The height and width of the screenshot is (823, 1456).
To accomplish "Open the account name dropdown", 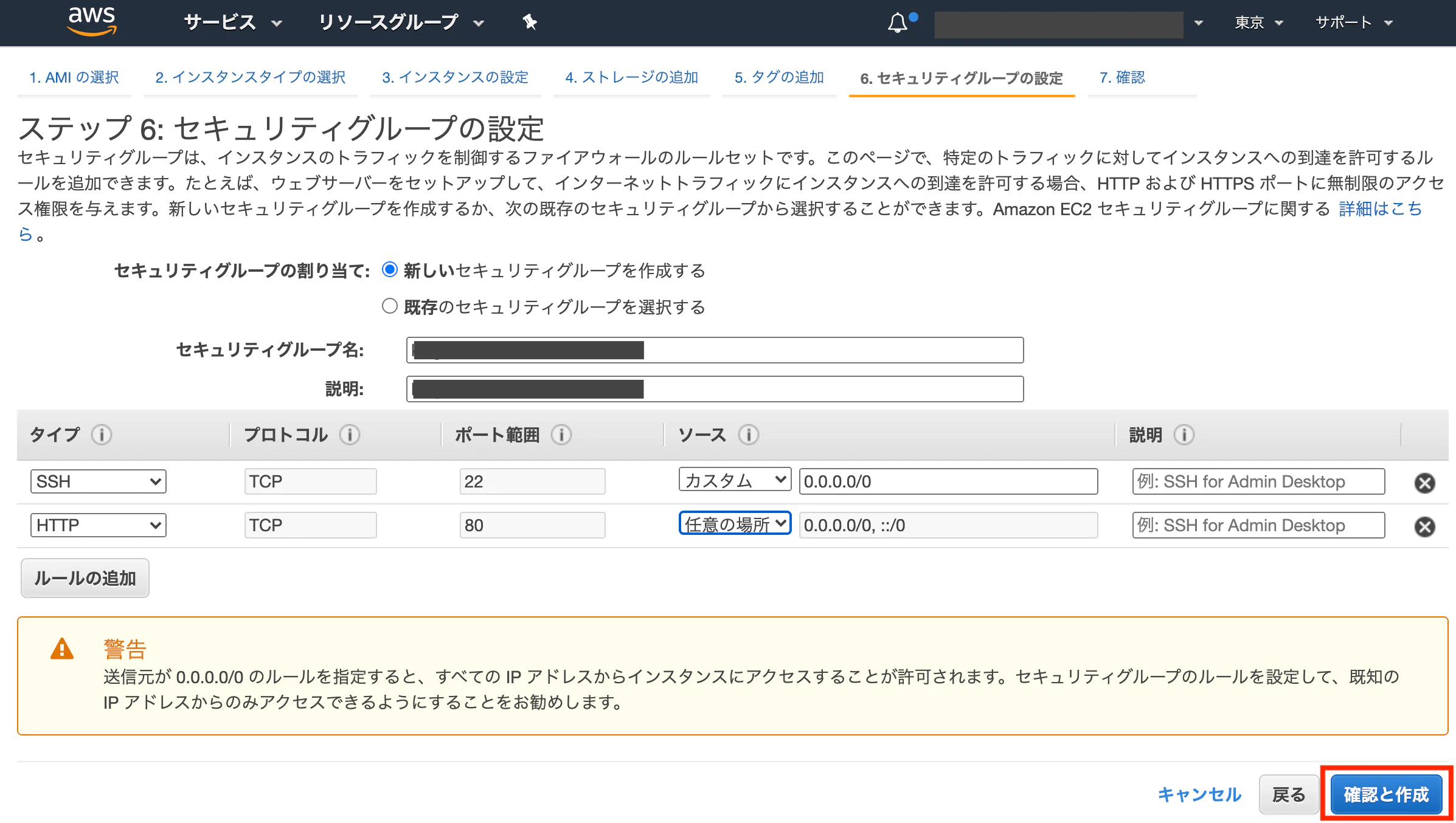I will [x=1069, y=24].
